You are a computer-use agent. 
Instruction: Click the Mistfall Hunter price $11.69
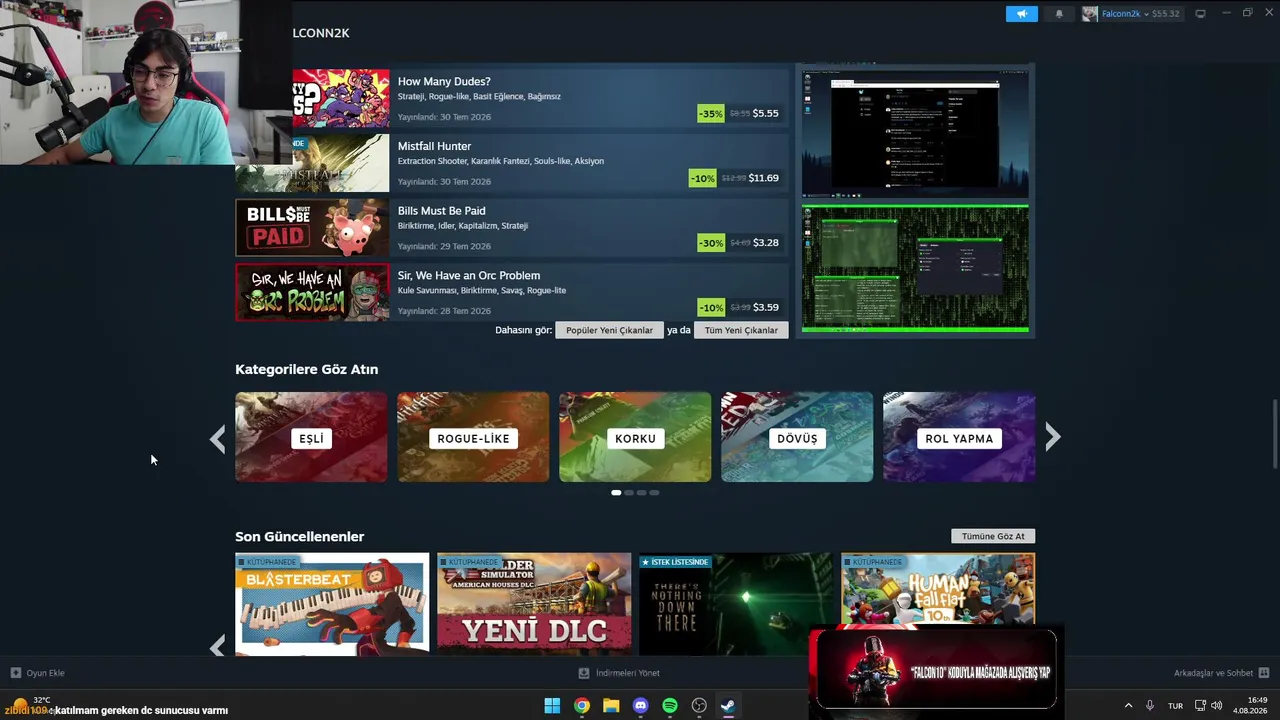763,178
